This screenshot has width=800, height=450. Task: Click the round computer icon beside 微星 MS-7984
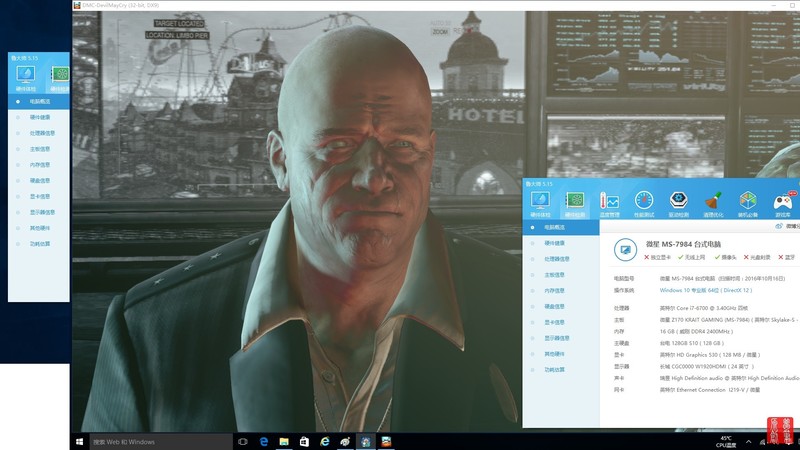tap(625, 250)
